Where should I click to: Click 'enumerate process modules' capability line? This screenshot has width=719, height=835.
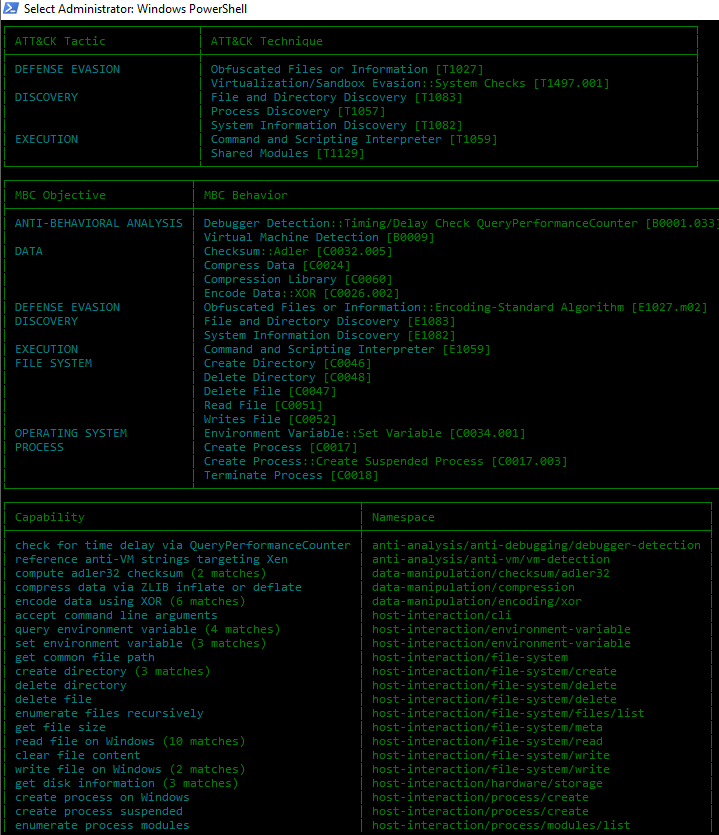102,825
